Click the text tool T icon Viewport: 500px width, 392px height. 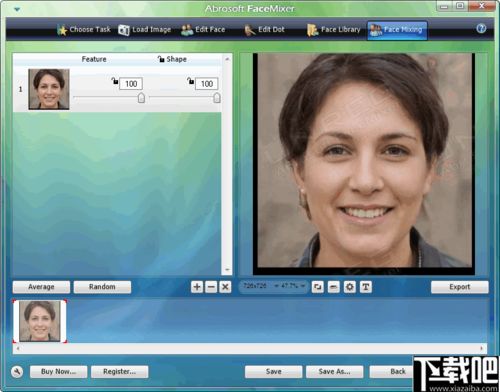365,287
